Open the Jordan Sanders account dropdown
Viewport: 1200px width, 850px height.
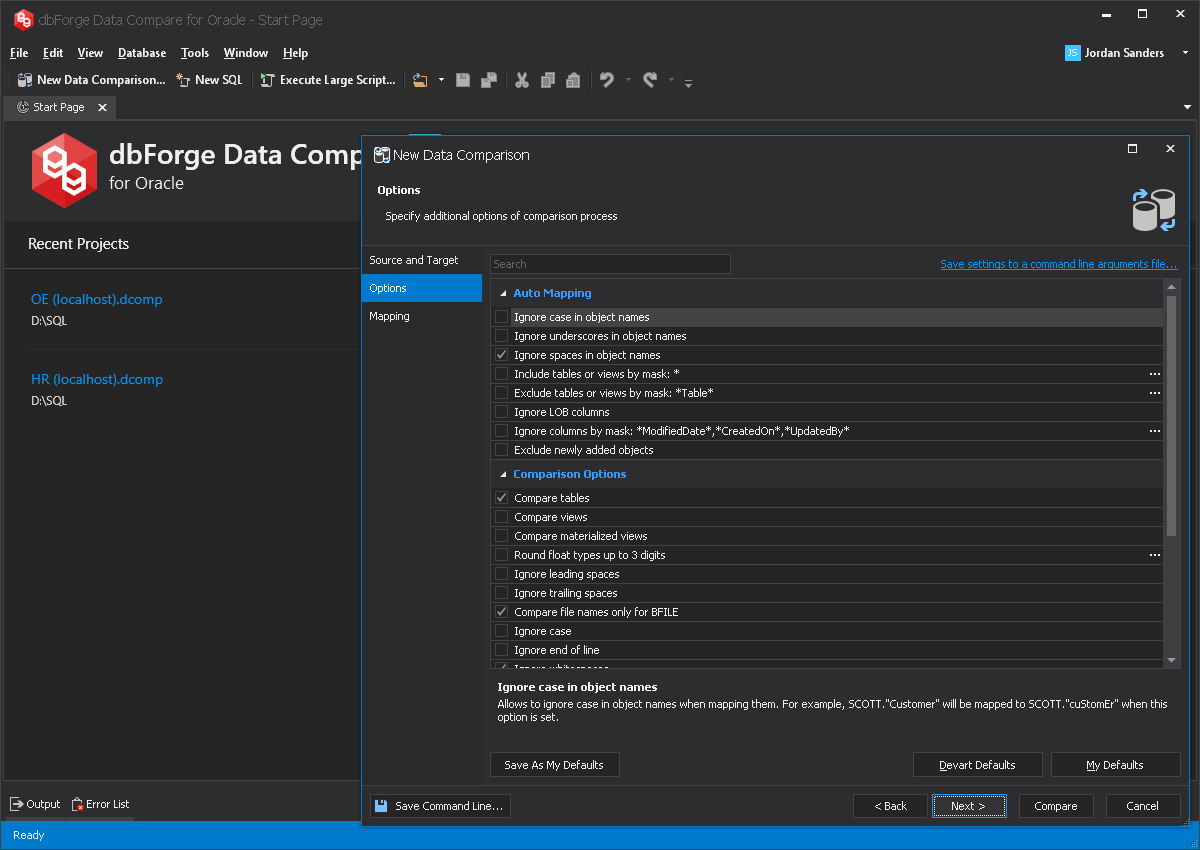coord(1186,53)
